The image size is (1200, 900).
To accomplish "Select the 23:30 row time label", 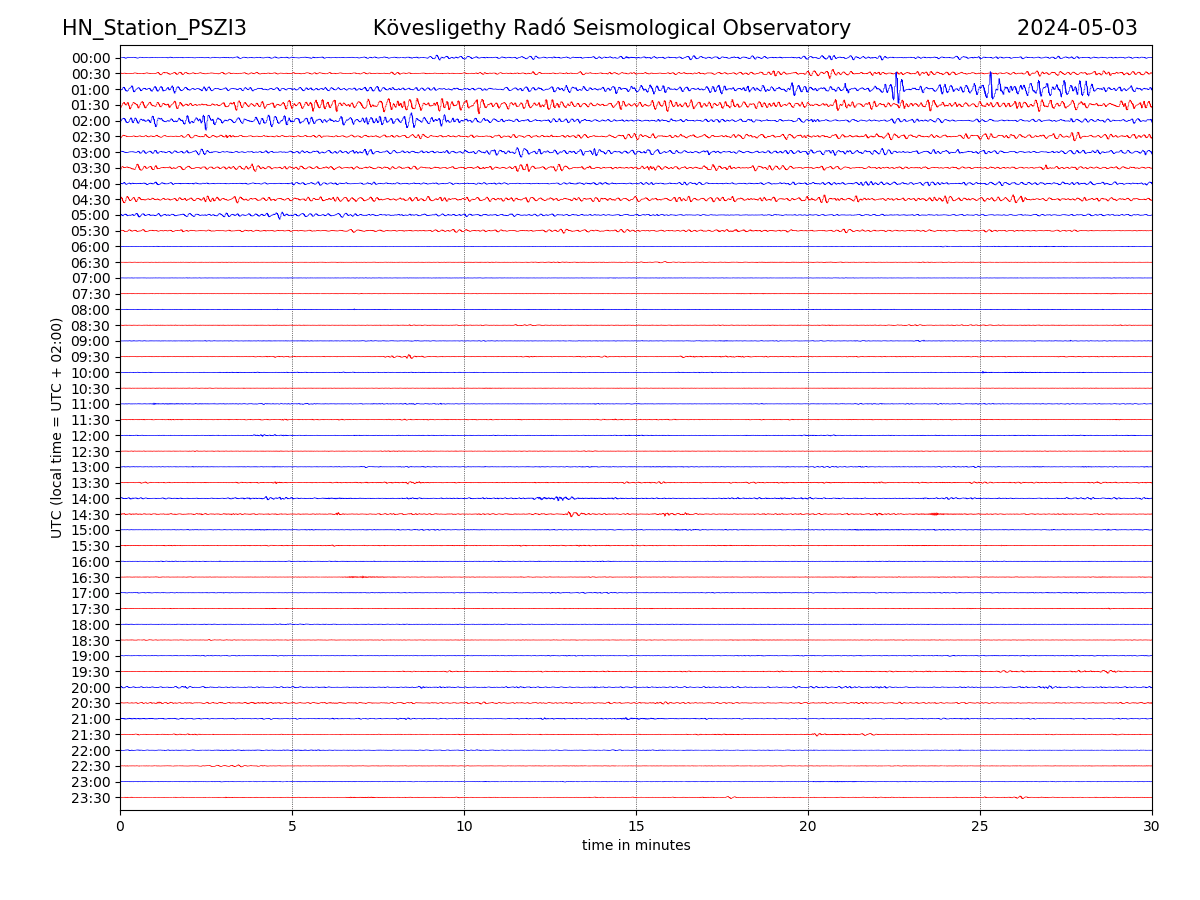I will tap(91, 798).
